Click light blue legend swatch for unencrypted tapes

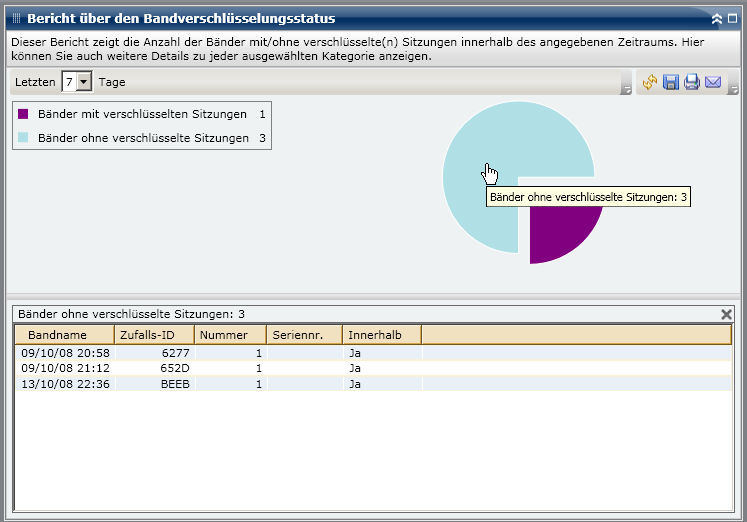tap(24, 138)
